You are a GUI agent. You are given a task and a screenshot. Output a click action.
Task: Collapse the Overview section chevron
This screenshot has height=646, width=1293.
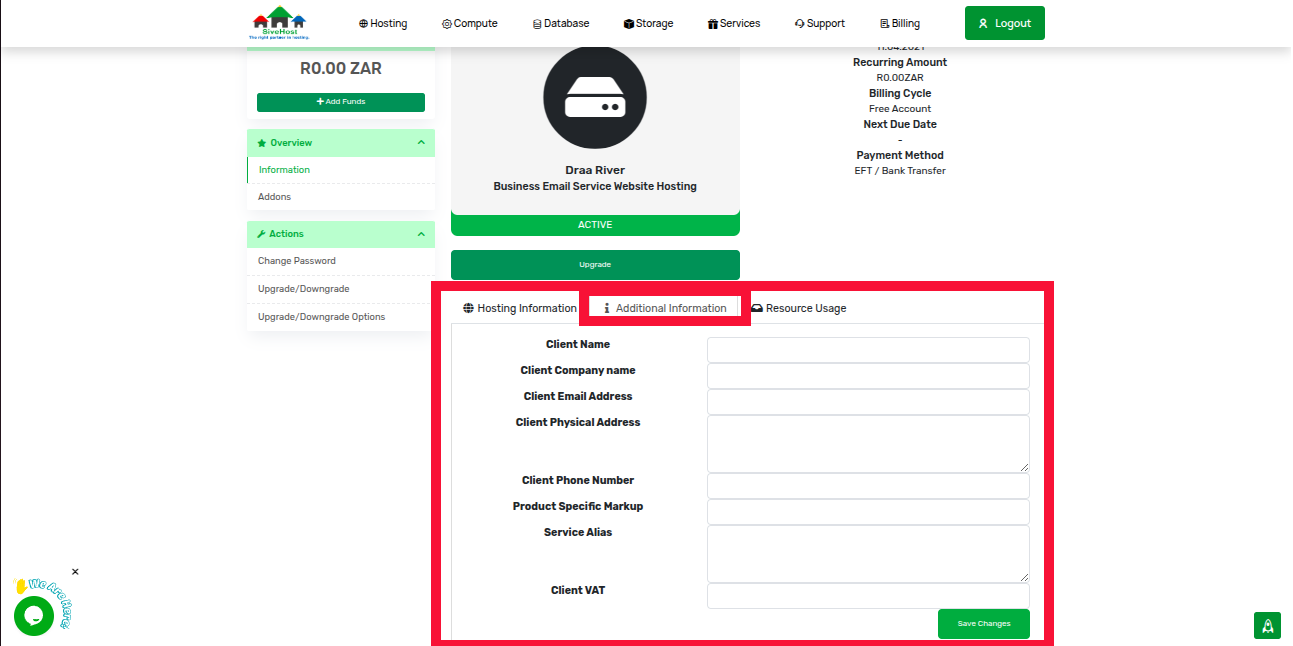coord(421,143)
